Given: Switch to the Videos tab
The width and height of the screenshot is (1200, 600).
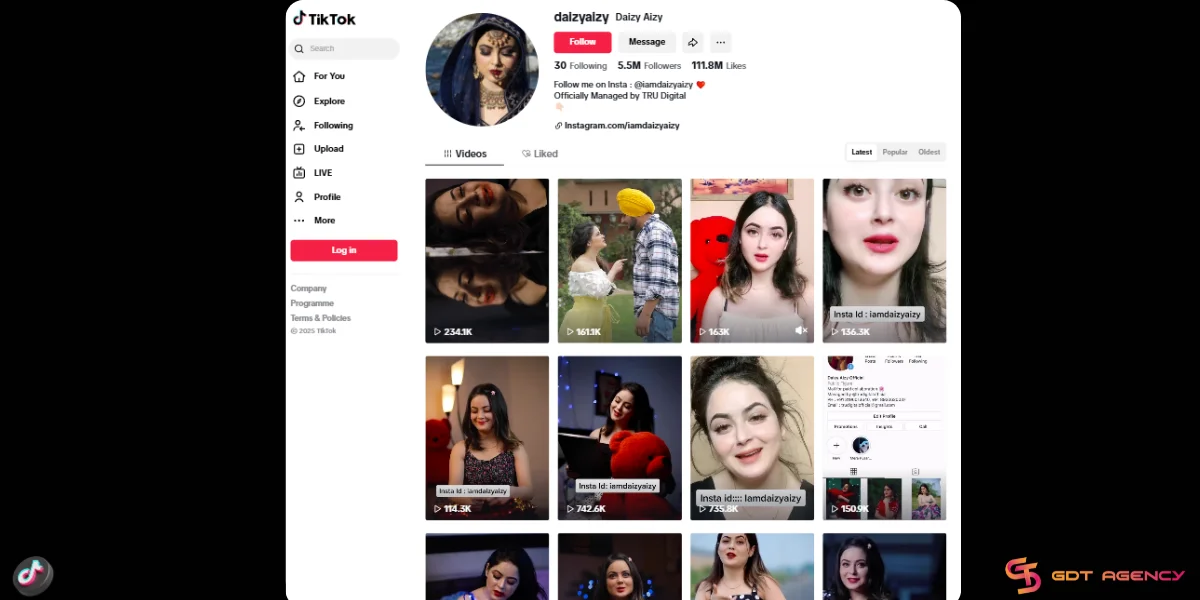Looking at the screenshot, I should pyautogui.click(x=465, y=154).
